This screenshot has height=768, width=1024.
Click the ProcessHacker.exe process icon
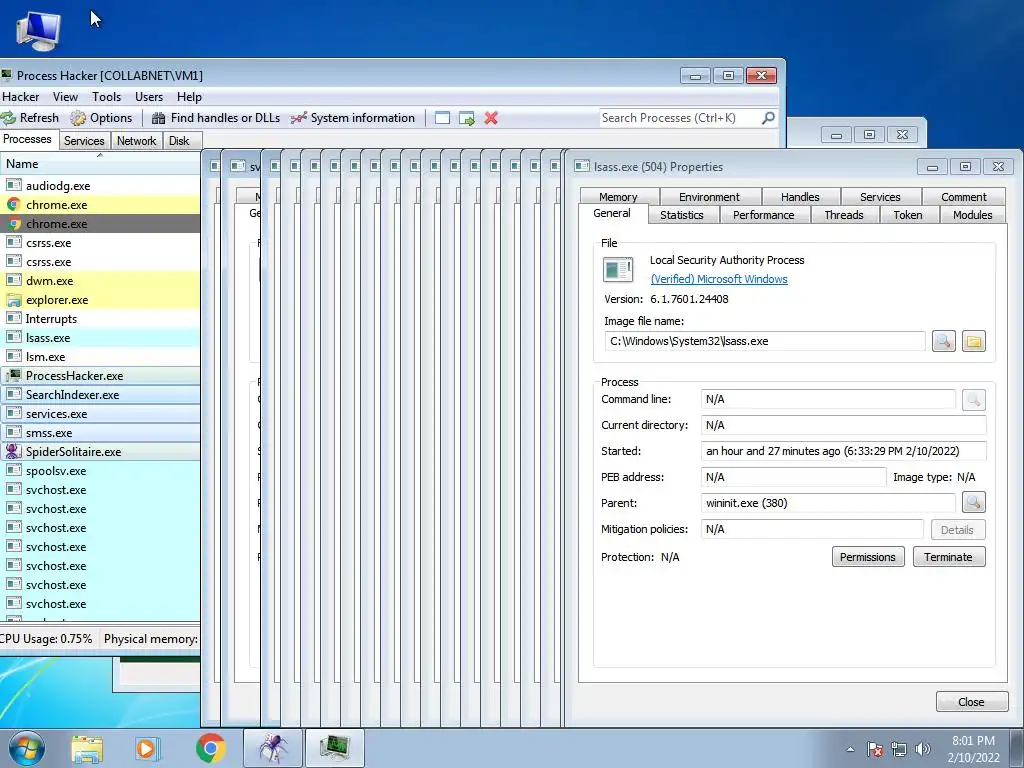pos(13,376)
